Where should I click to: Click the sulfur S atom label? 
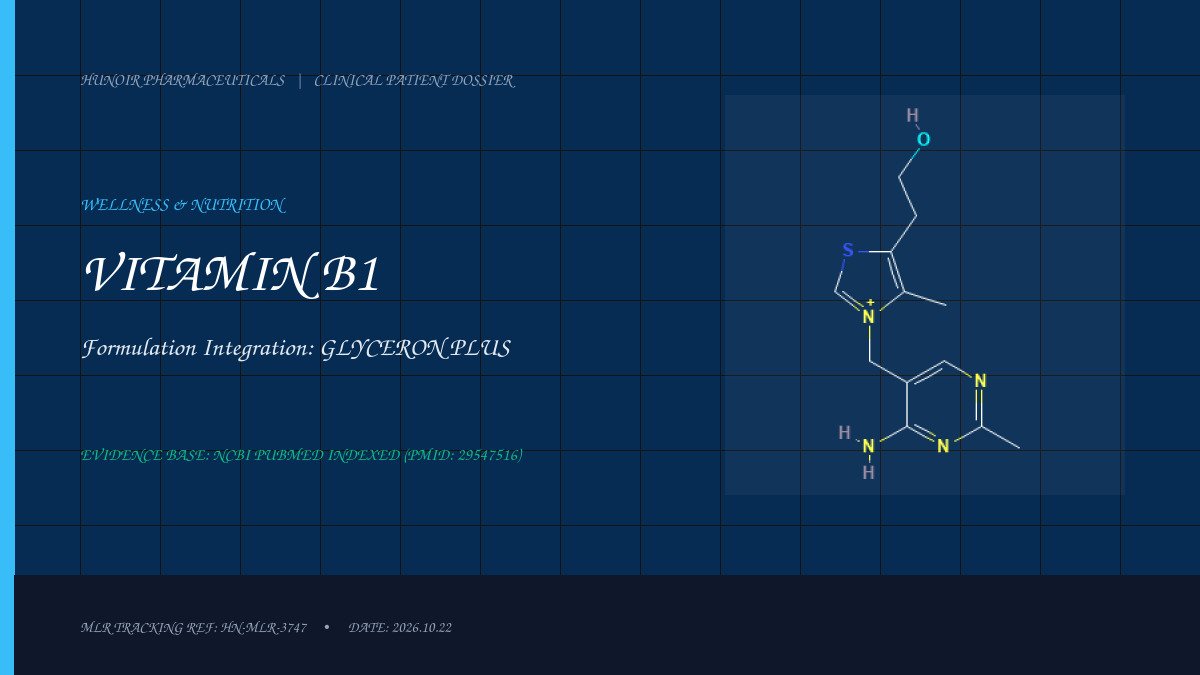(848, 250)
